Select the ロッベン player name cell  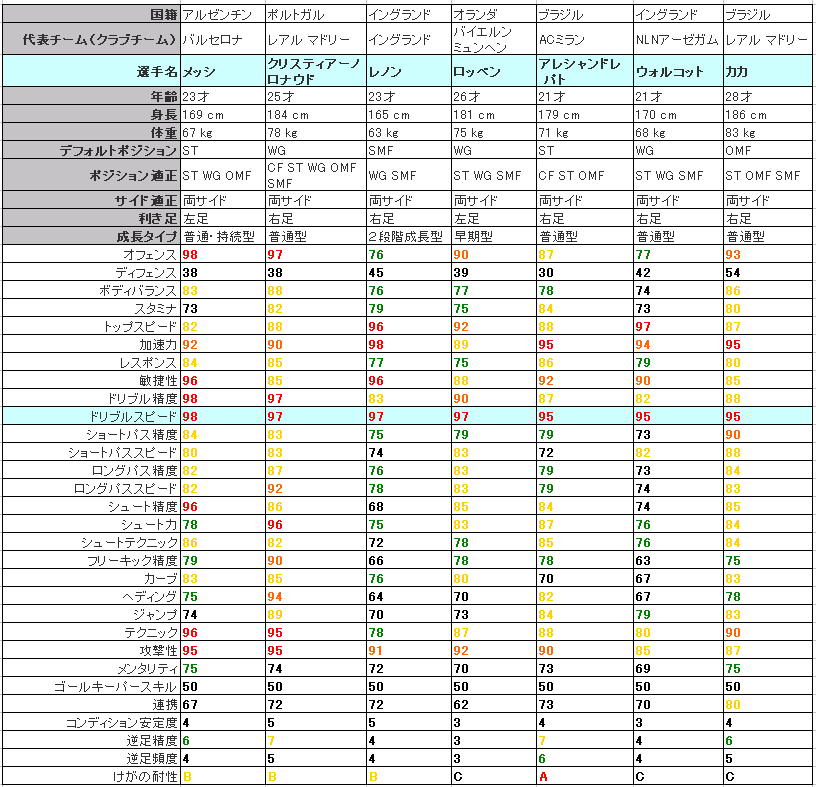(492, 72)
